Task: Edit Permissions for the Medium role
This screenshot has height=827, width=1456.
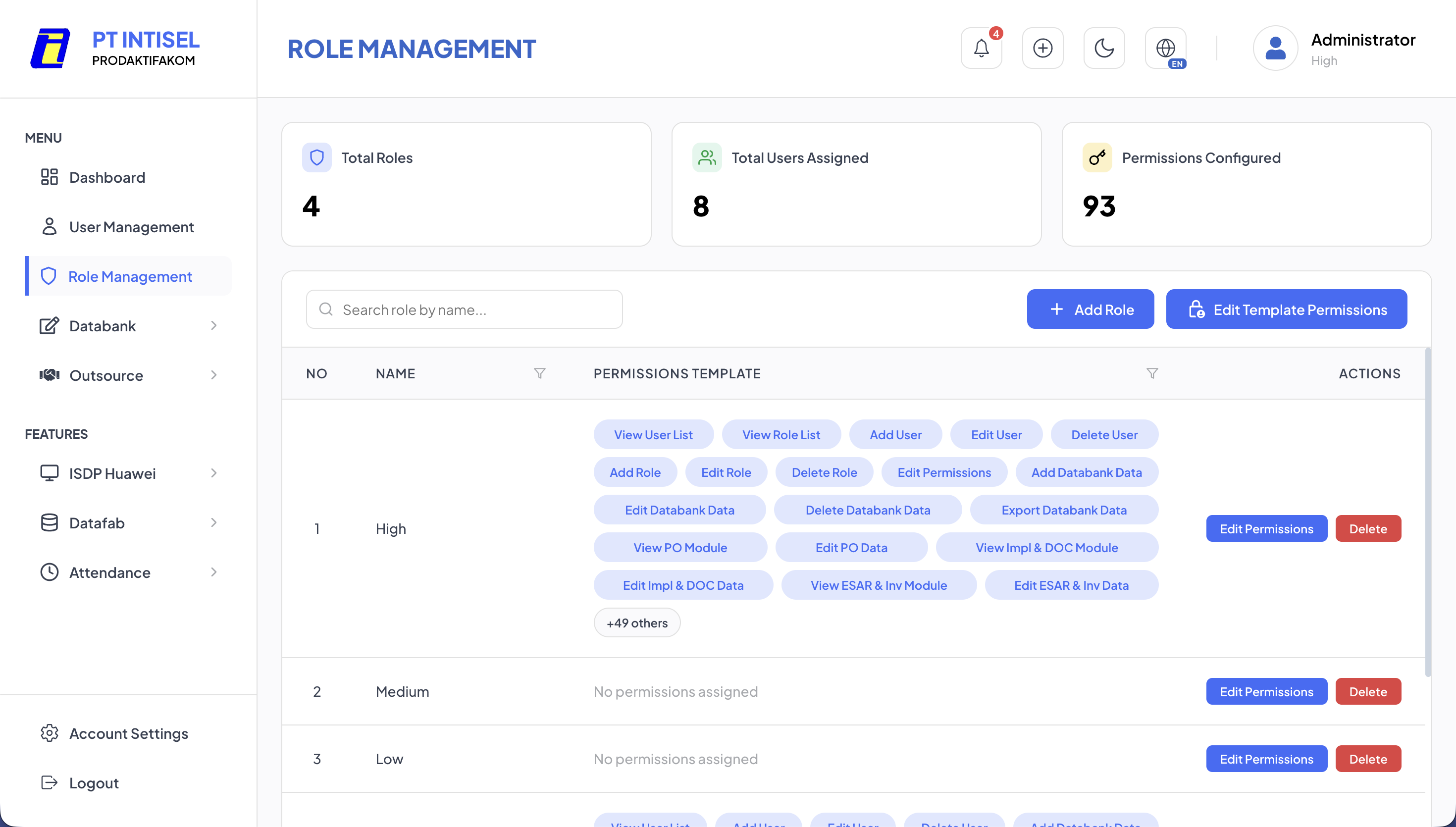Action: click(x=1266, y=691)
